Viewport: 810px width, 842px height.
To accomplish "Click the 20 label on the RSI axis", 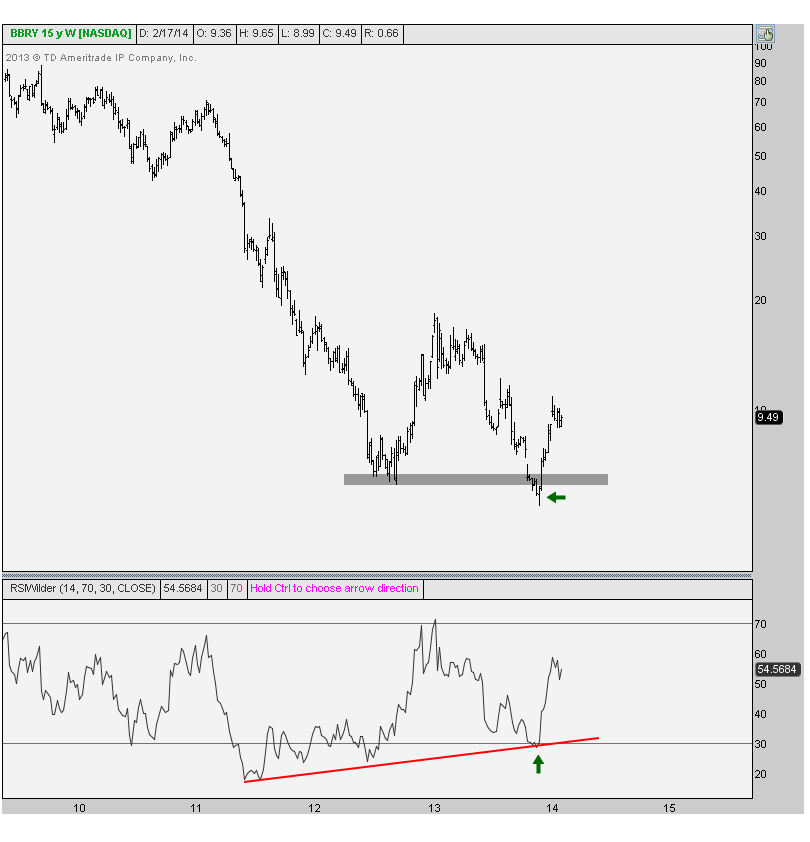I will point(761,774).
